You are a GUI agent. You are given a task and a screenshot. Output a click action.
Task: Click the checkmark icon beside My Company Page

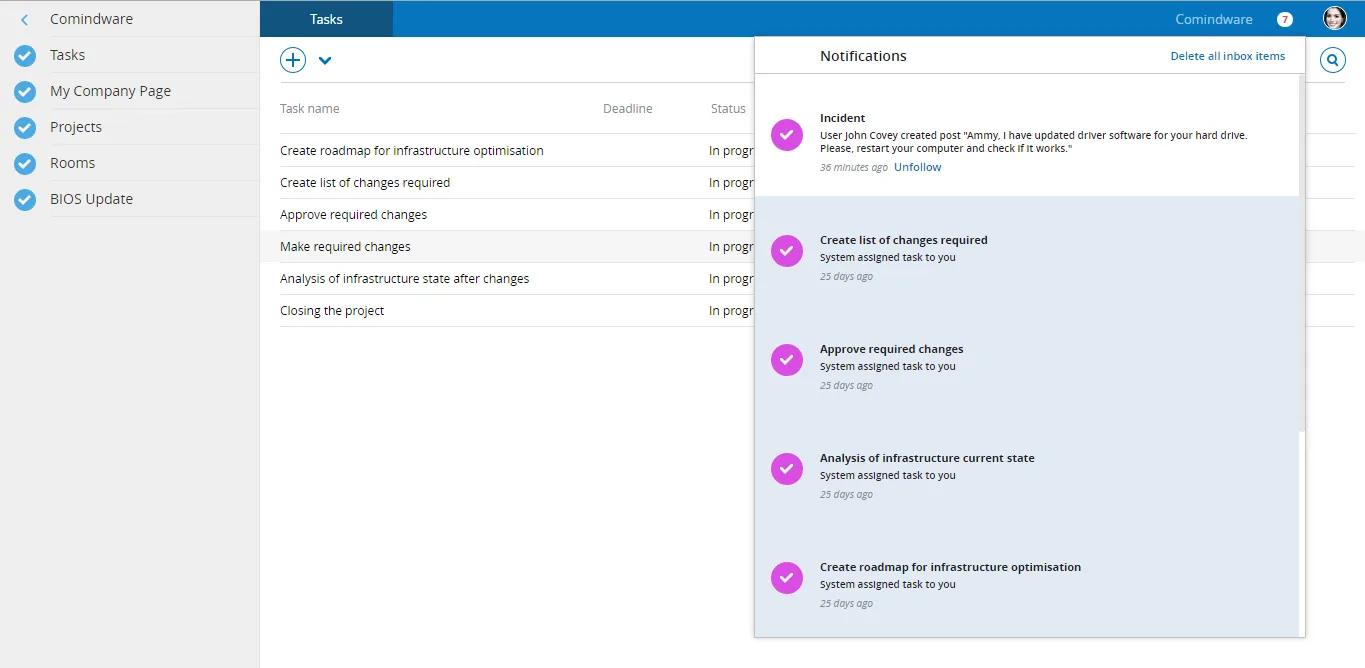coord(25,91)
